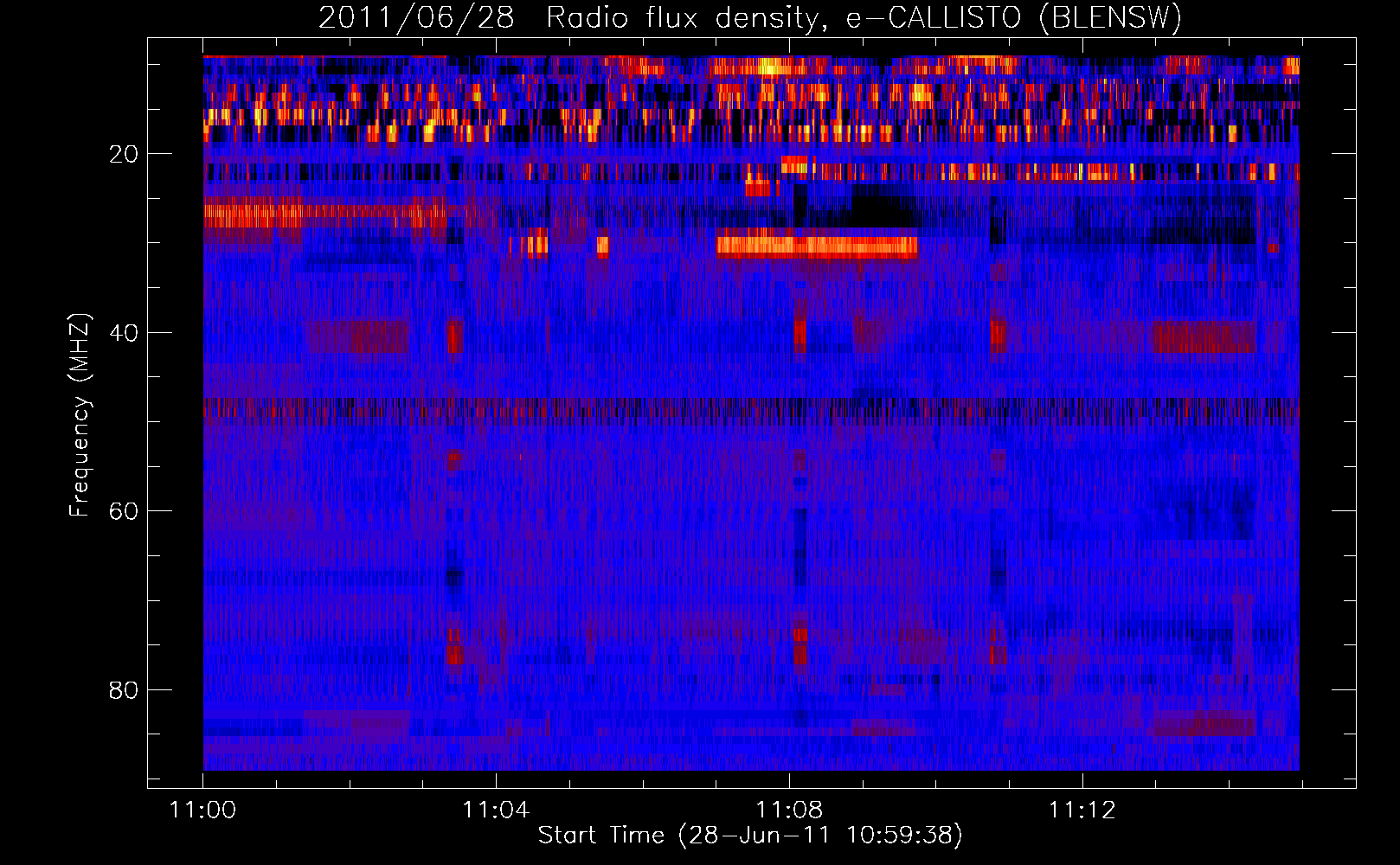The image size is (1400, 865).
Task: Click the 'Frequency (MHZ)' axis label
Action: click(x=80, y=416)
